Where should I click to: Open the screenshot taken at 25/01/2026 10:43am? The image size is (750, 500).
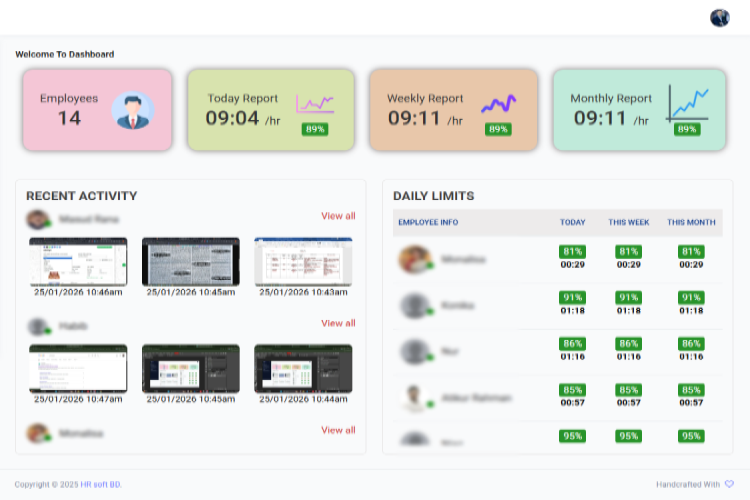[x=304, y=262]
